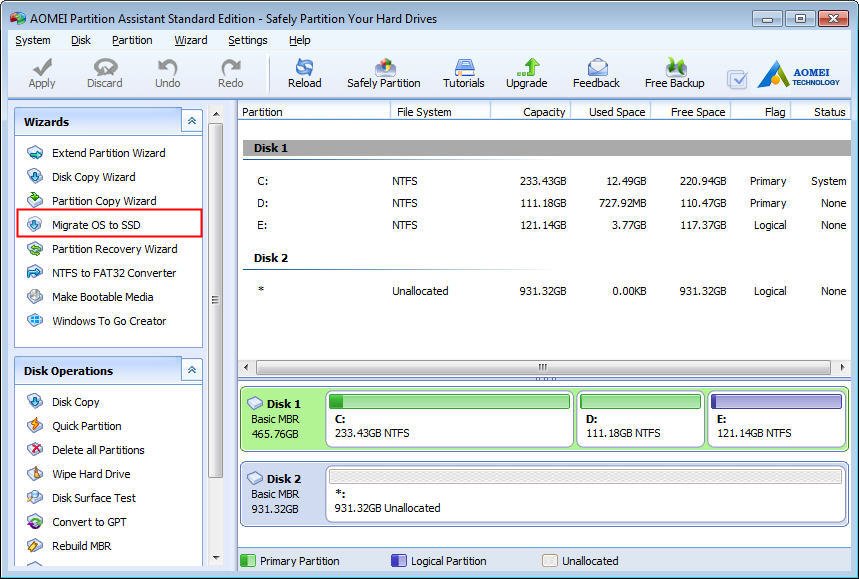
Task: Select the C: partition bar in Disk 1
Action: pos(449,418)
